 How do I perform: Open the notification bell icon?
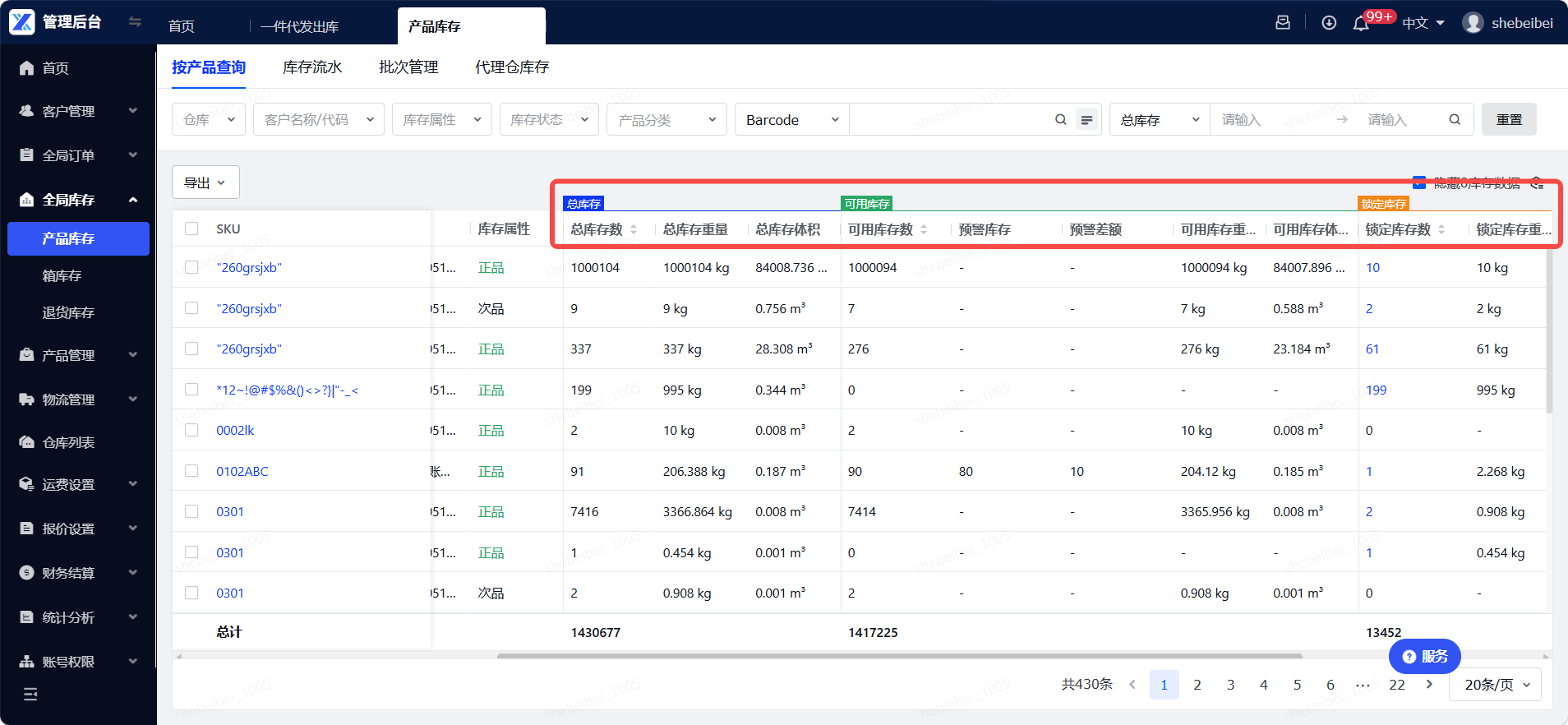coord(1361,23)
